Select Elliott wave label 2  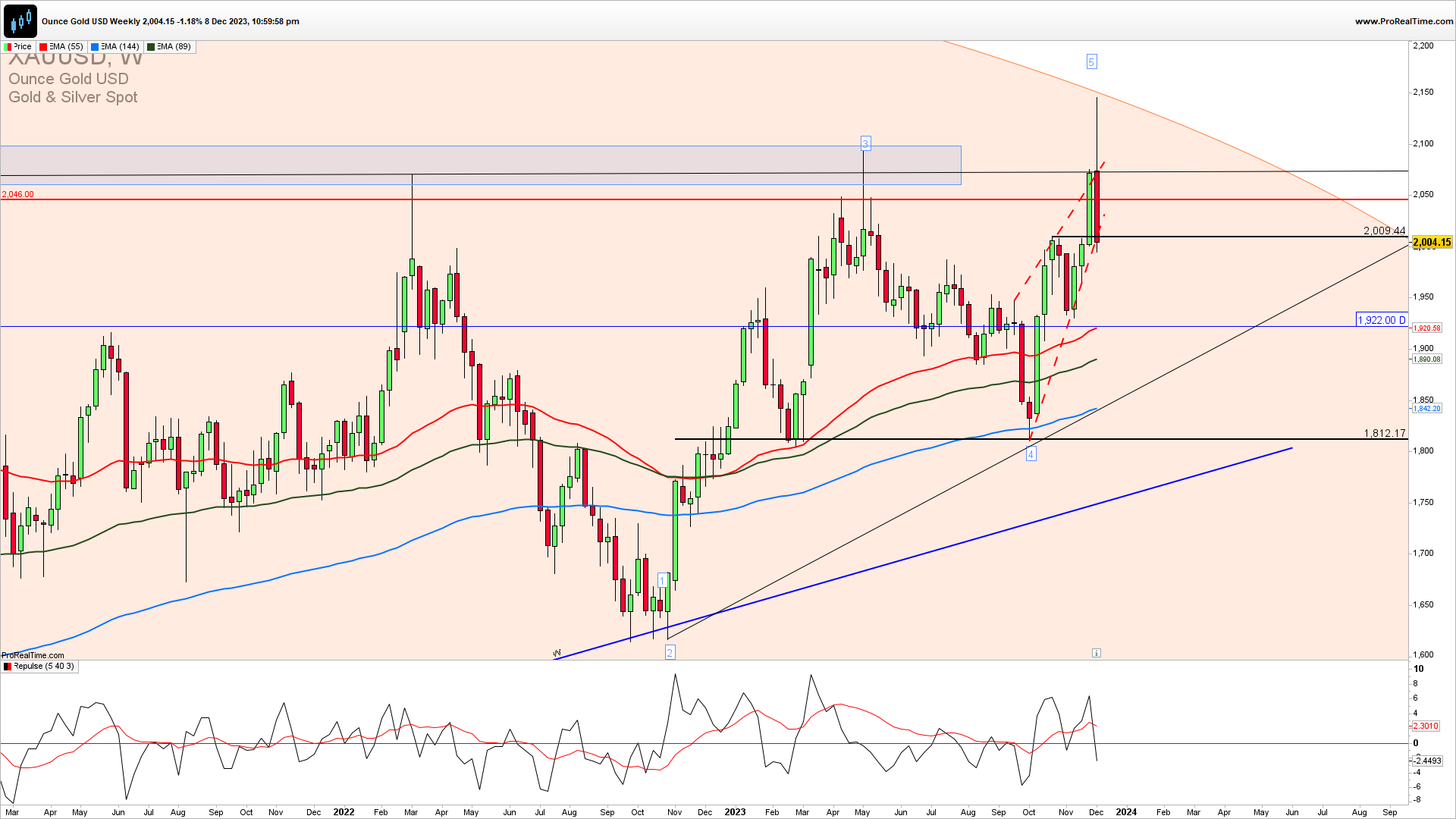coord(670,653)
